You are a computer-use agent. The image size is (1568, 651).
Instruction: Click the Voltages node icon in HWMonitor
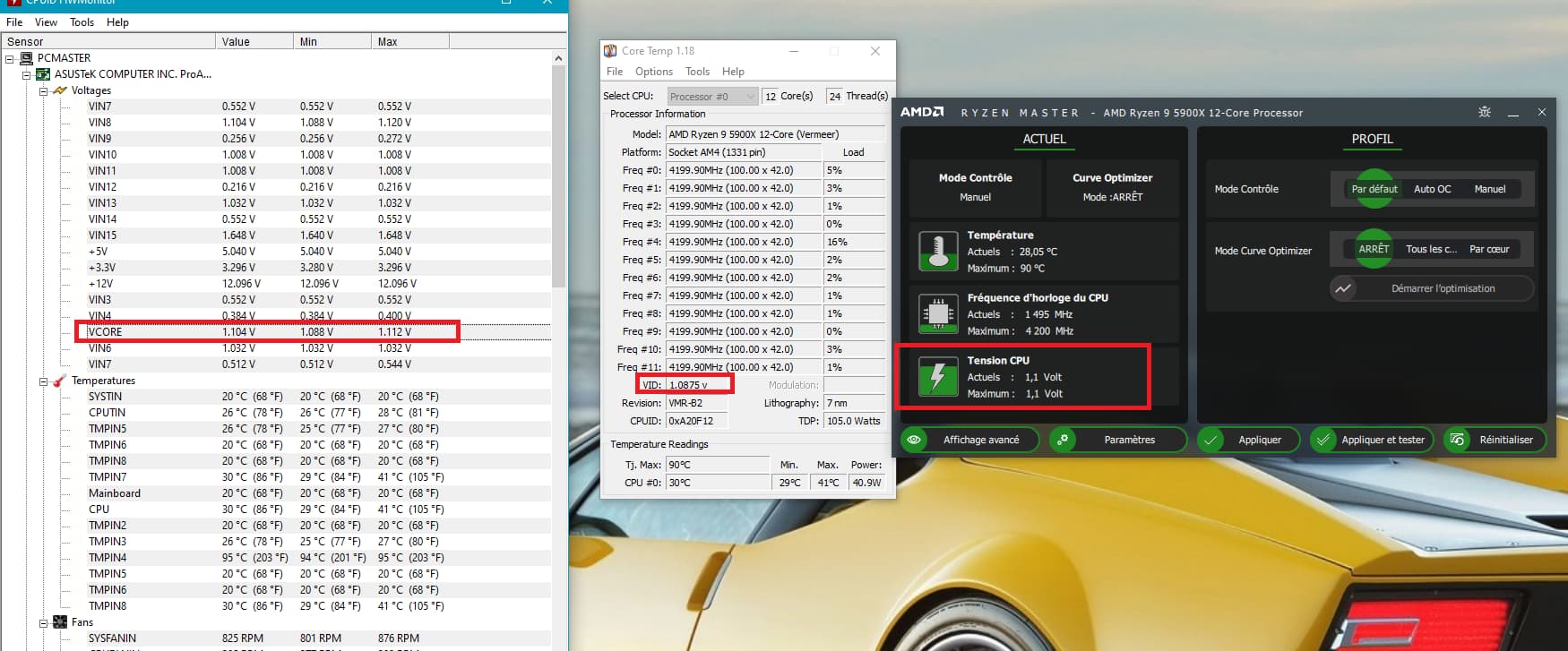click(x=60, y=90)
